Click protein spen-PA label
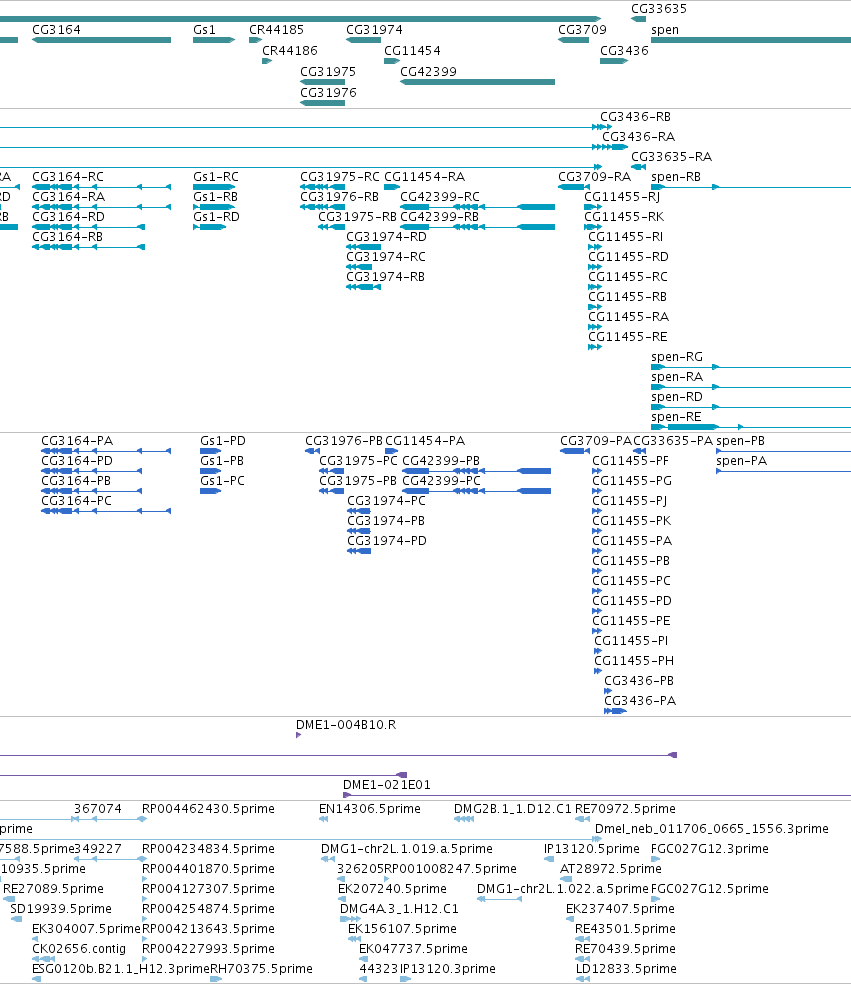Screen dimensions: 851x984 (742, 461)
